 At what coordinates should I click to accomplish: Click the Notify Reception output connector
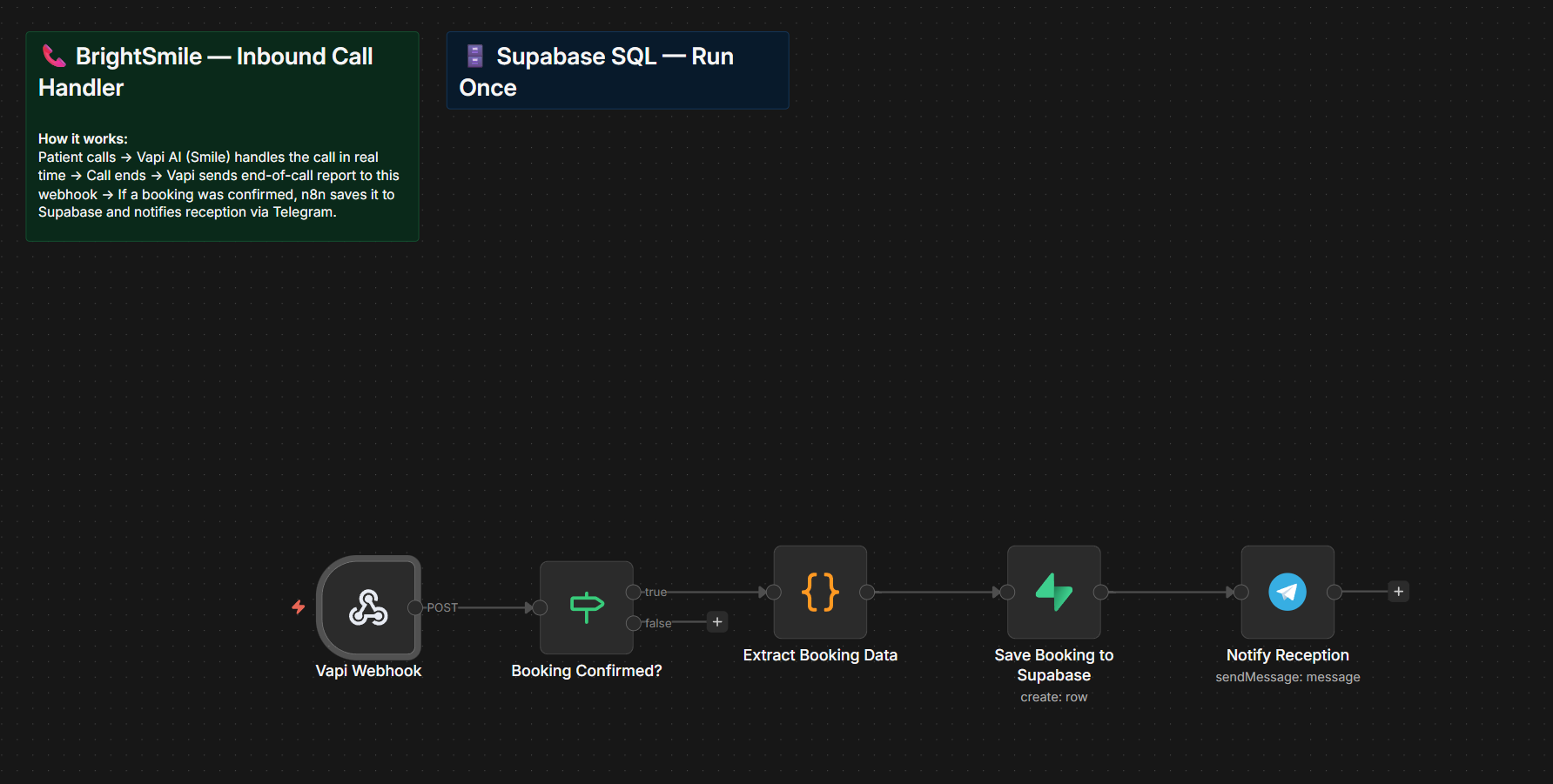coord(1335,592)
